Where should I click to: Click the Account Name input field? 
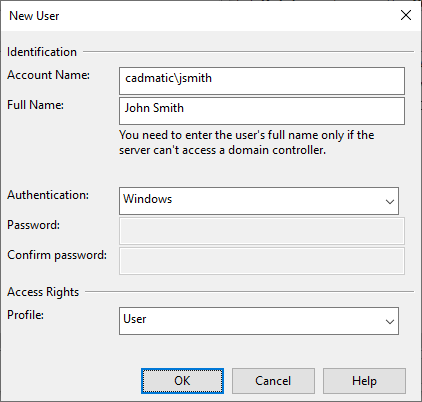tap(262, 81)
